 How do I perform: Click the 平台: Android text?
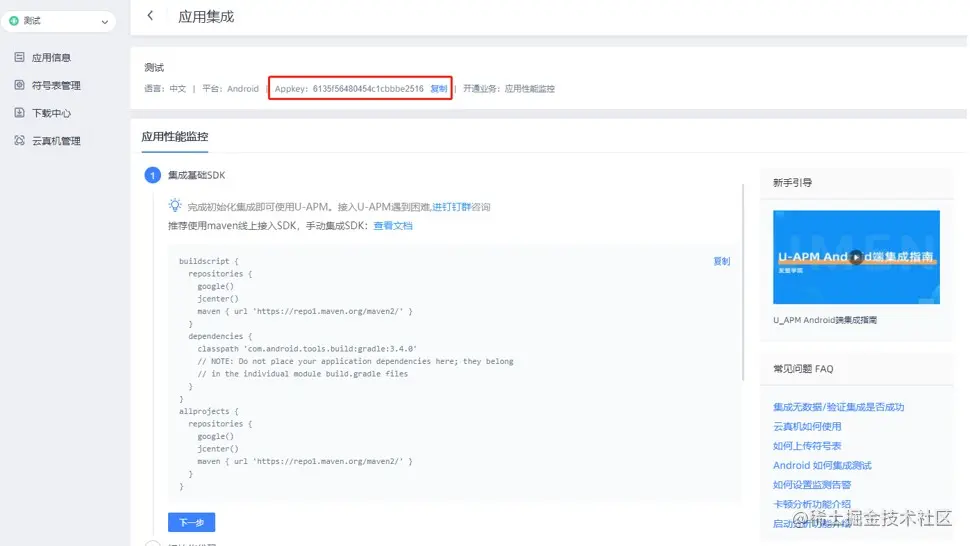pyautogui.click(x=230, y=88)
